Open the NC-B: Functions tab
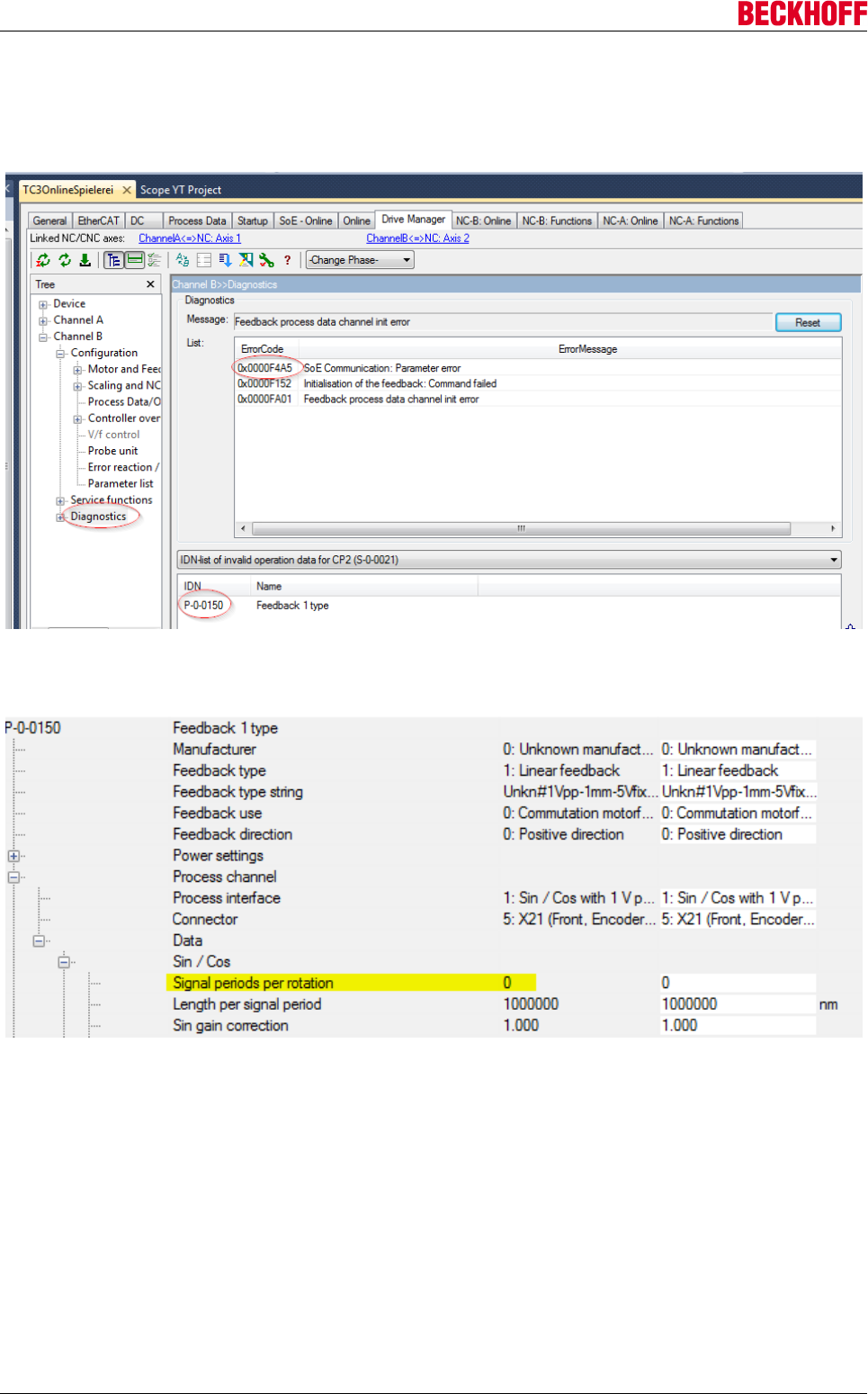 [x=558, y=220]
